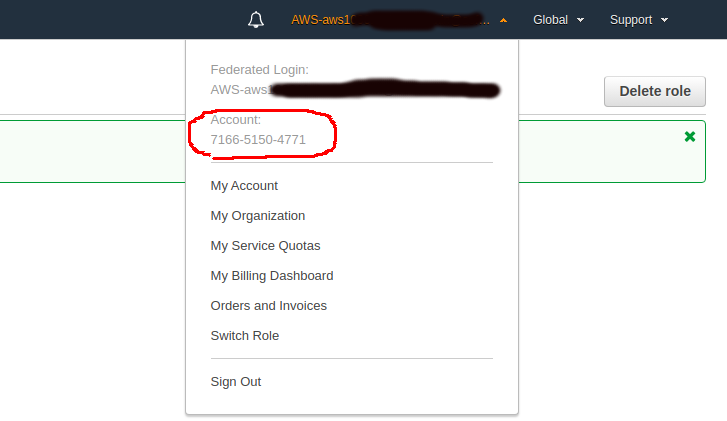Click the green success notification banner

point(90,152)
